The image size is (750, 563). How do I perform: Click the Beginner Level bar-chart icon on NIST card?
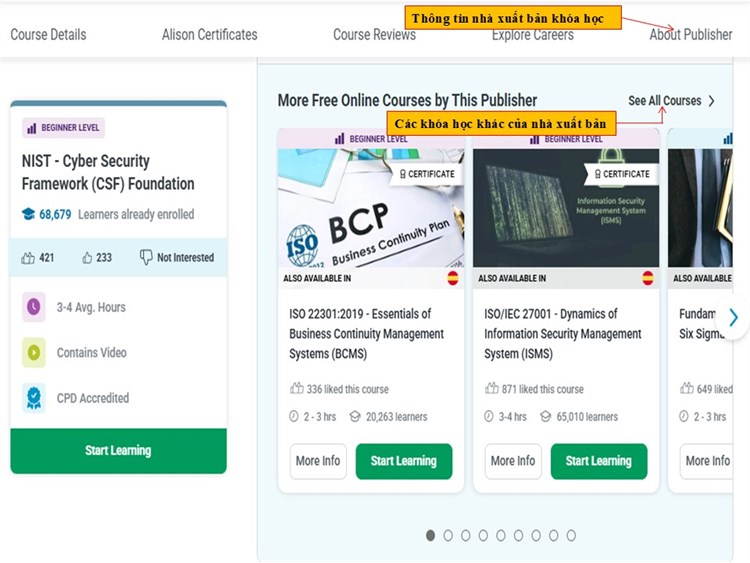tap(32, 128)
